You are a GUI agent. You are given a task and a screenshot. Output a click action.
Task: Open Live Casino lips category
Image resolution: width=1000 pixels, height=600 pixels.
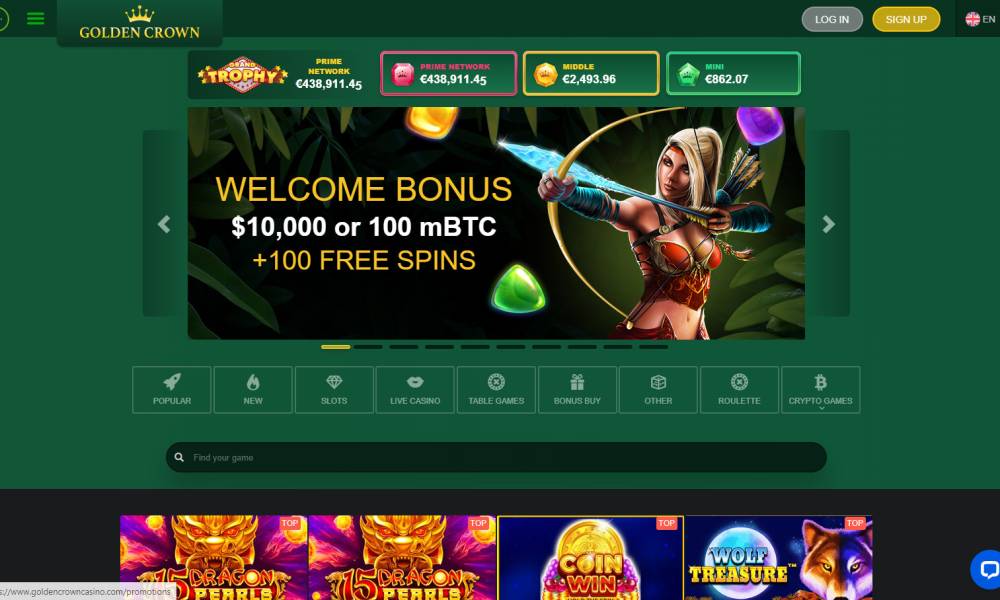point(415,390)
